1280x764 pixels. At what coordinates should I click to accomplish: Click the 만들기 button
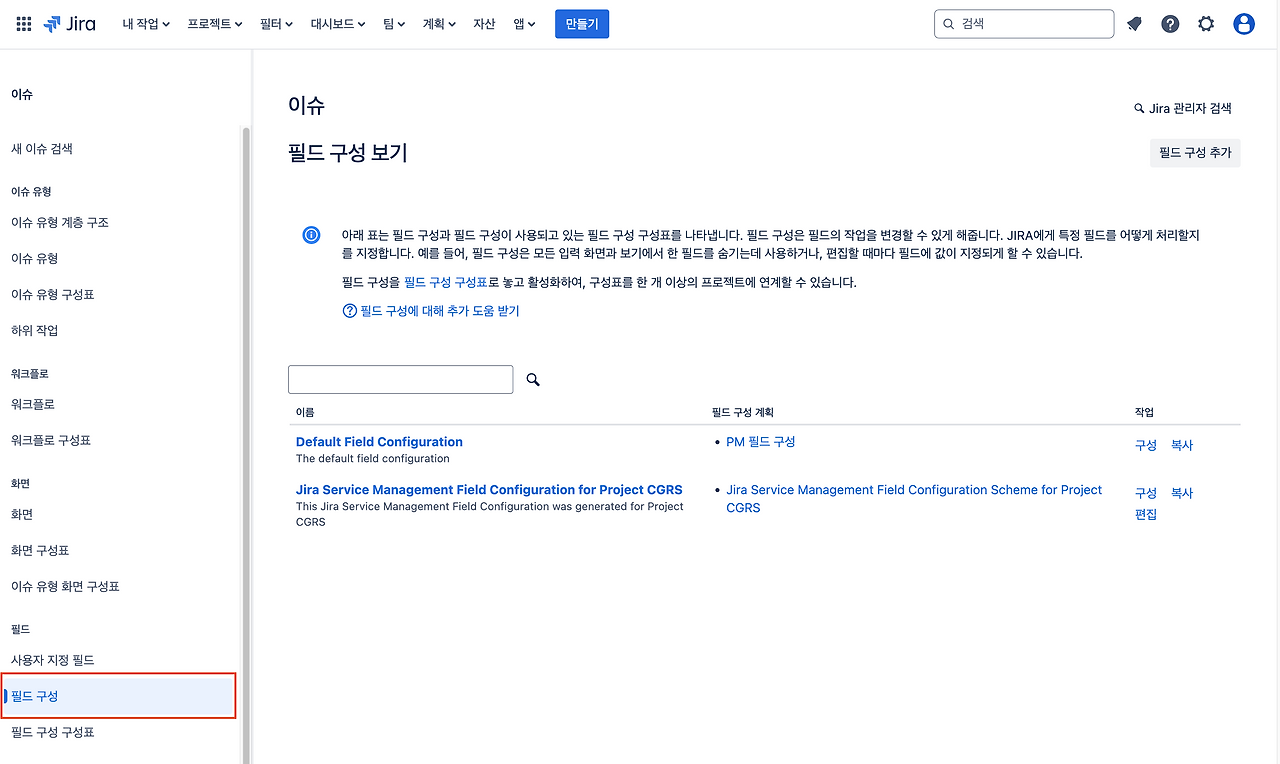(x=581, y=23)
